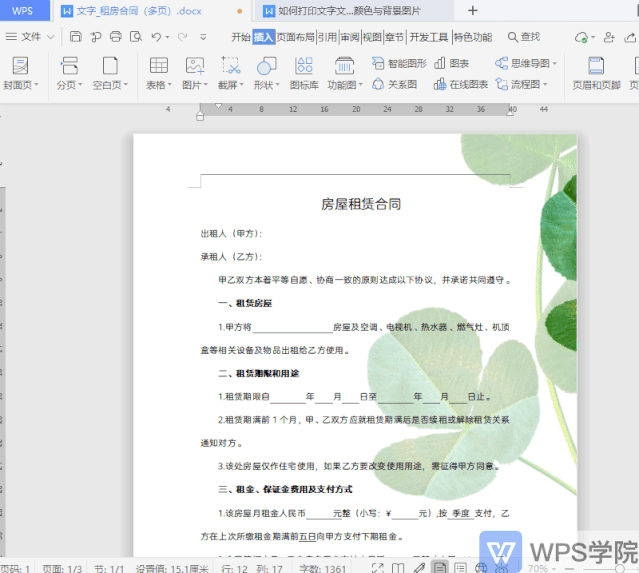
Task: Expand the 形状 dropdown arrow
Action: [x=277, y=85]
